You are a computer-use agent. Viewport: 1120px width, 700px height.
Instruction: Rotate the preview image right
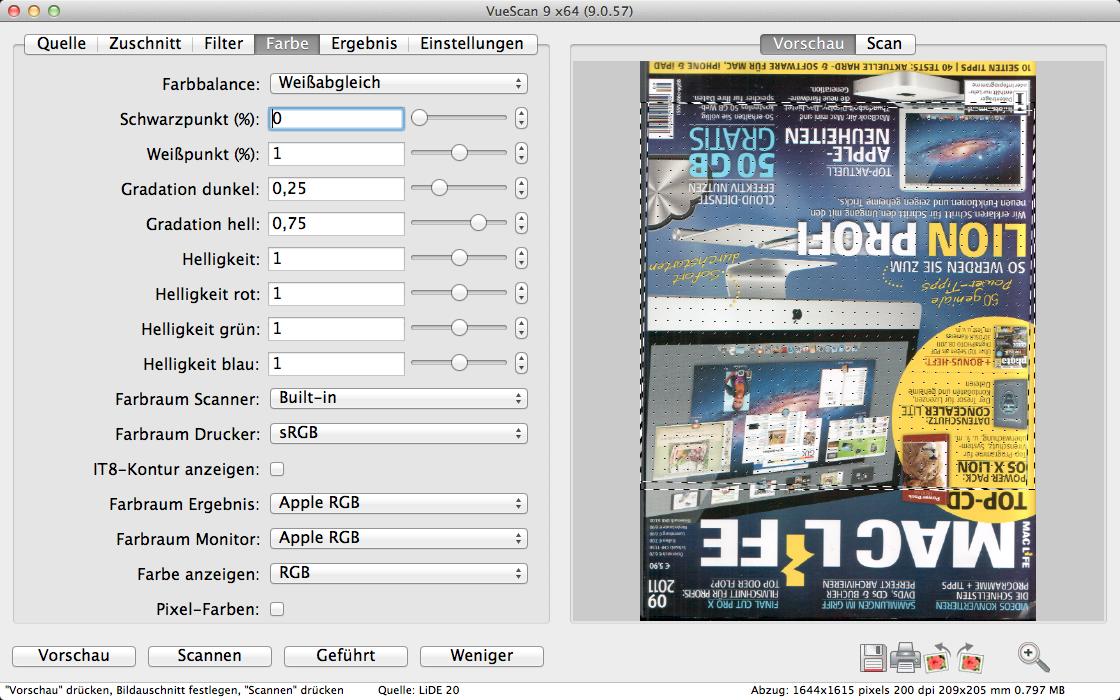969,658
